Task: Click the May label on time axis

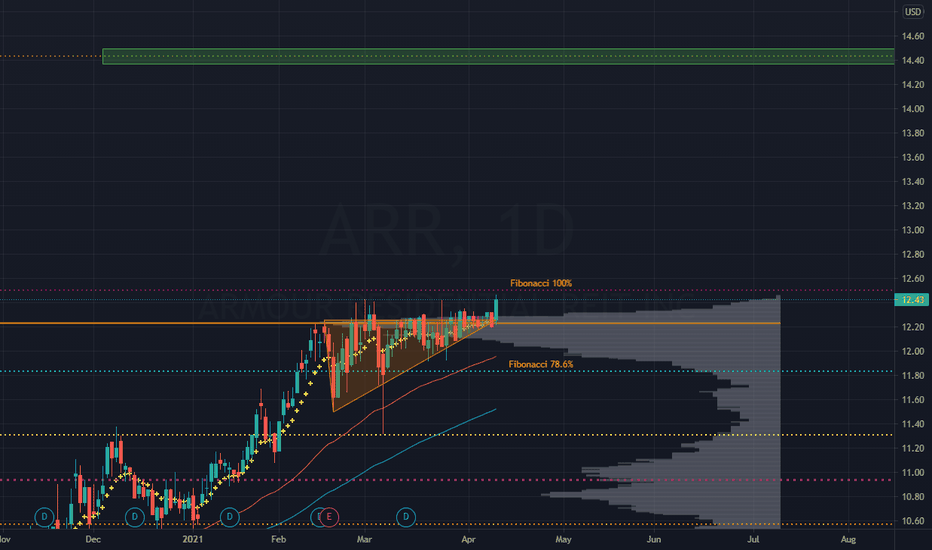Action: 563,539
